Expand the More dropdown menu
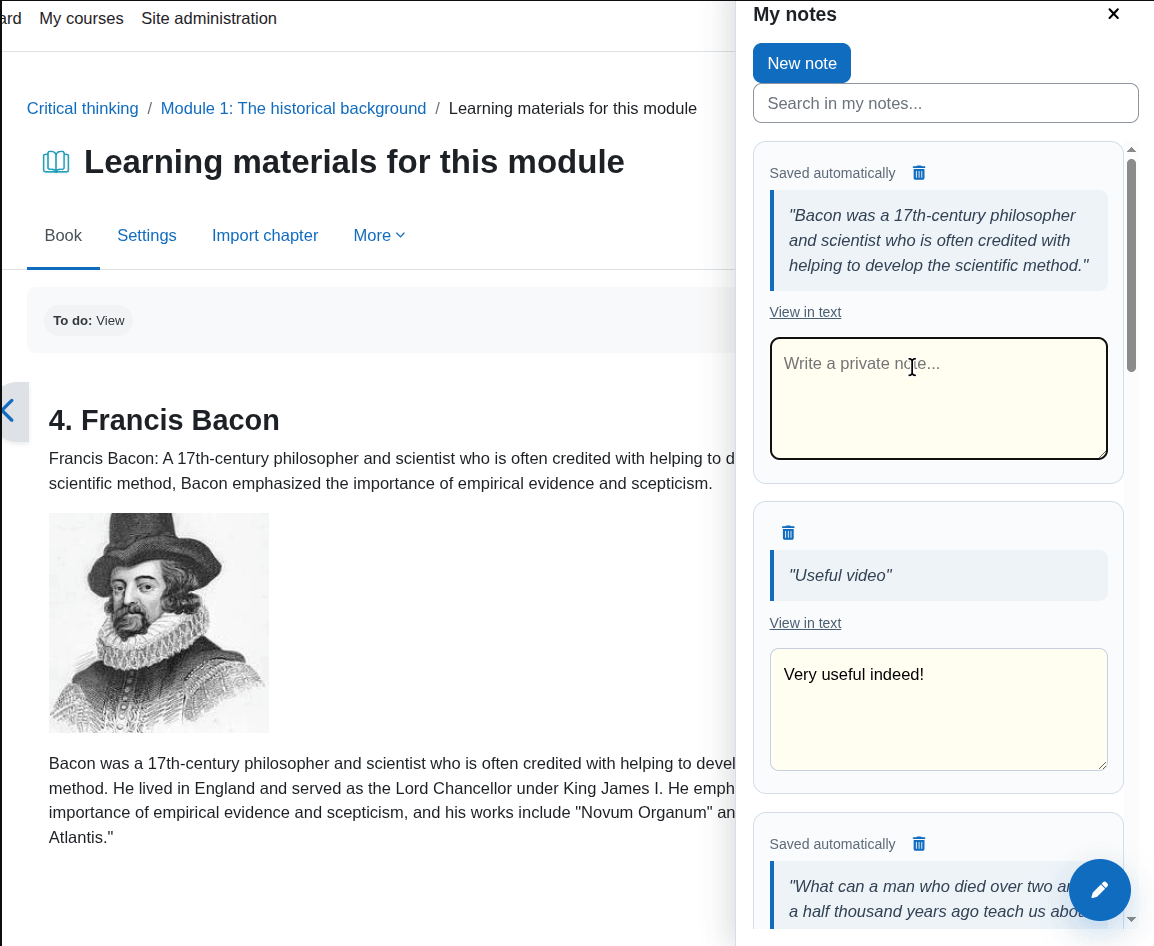 pos(379,236)
